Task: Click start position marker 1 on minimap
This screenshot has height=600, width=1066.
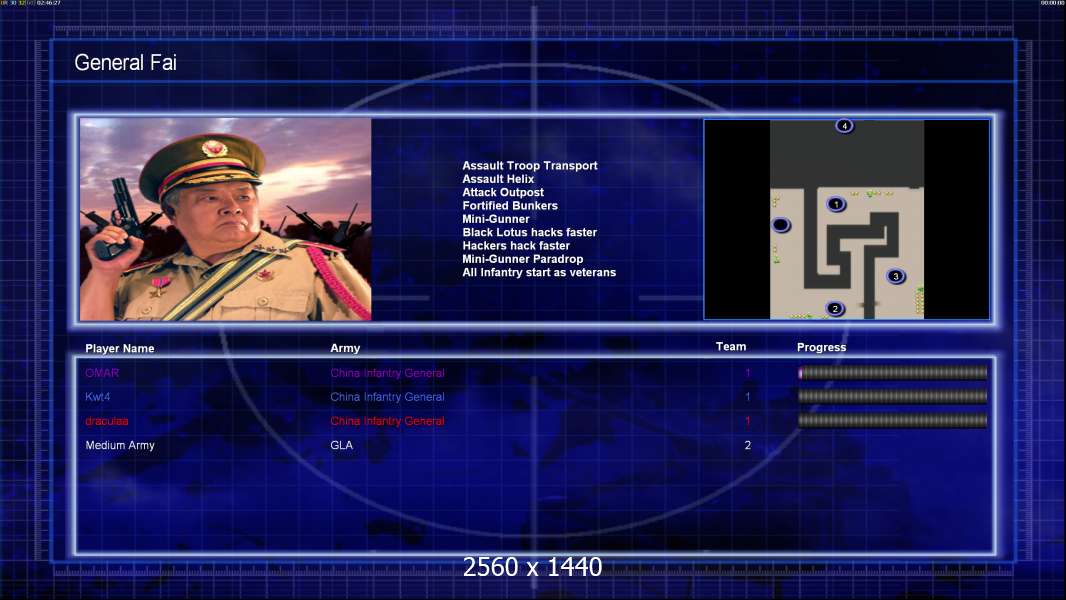Action: click(836, 204)
